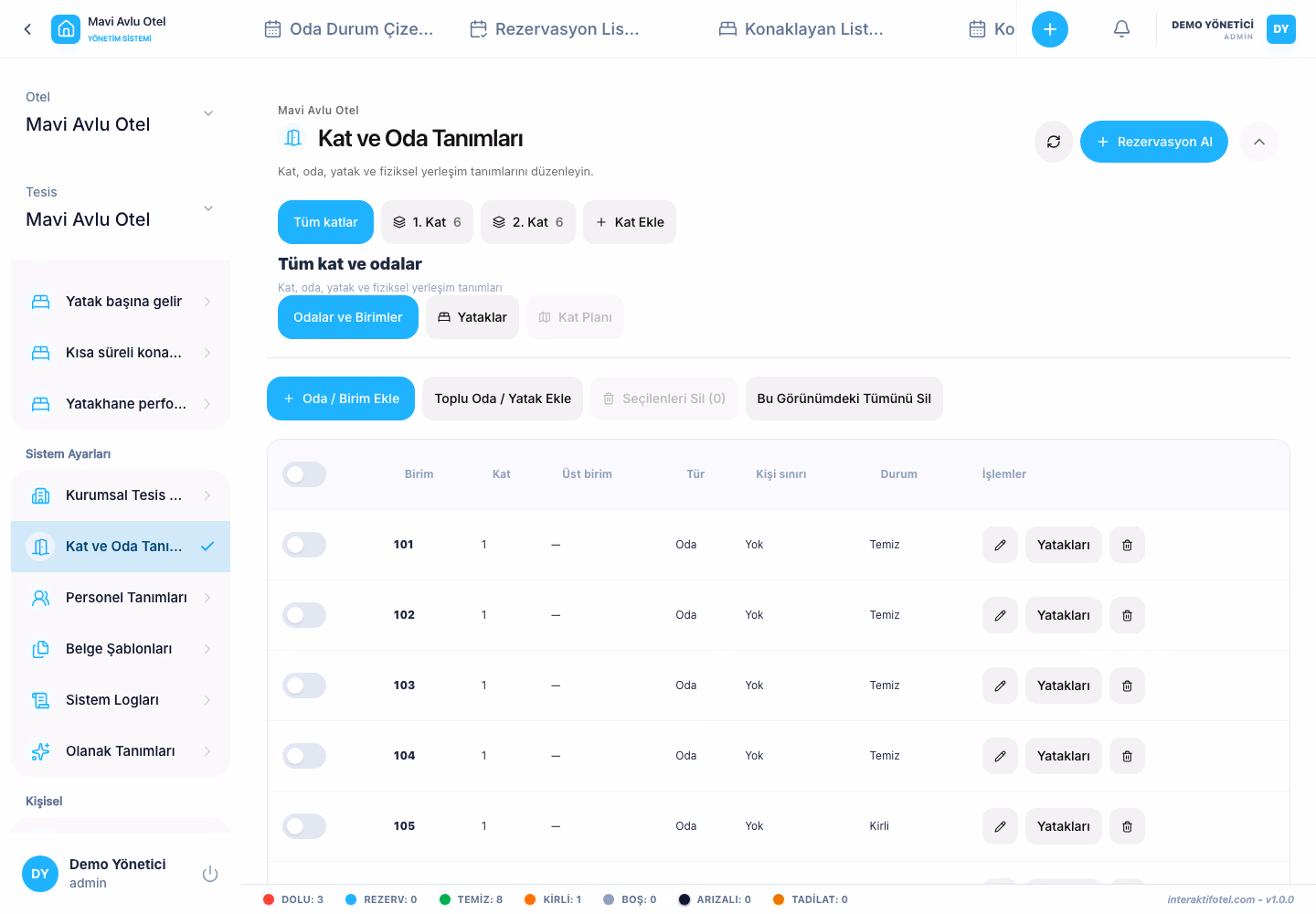The width and height of the screenshot is (1316, 914).
Task: Expand the Tesis selector dropdown
Action: pyautogui.click(x=121, y=208)
